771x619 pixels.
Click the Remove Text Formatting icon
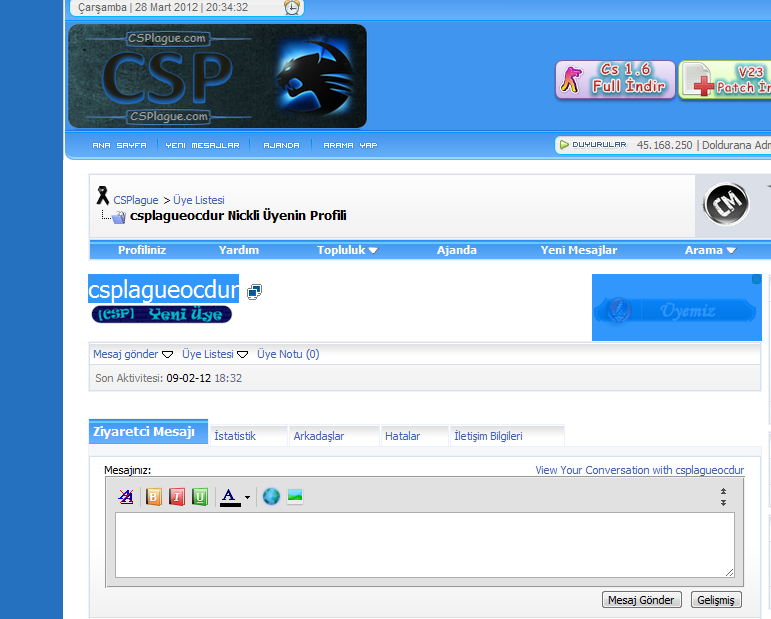pyautogui.click(x=127, y=496)
